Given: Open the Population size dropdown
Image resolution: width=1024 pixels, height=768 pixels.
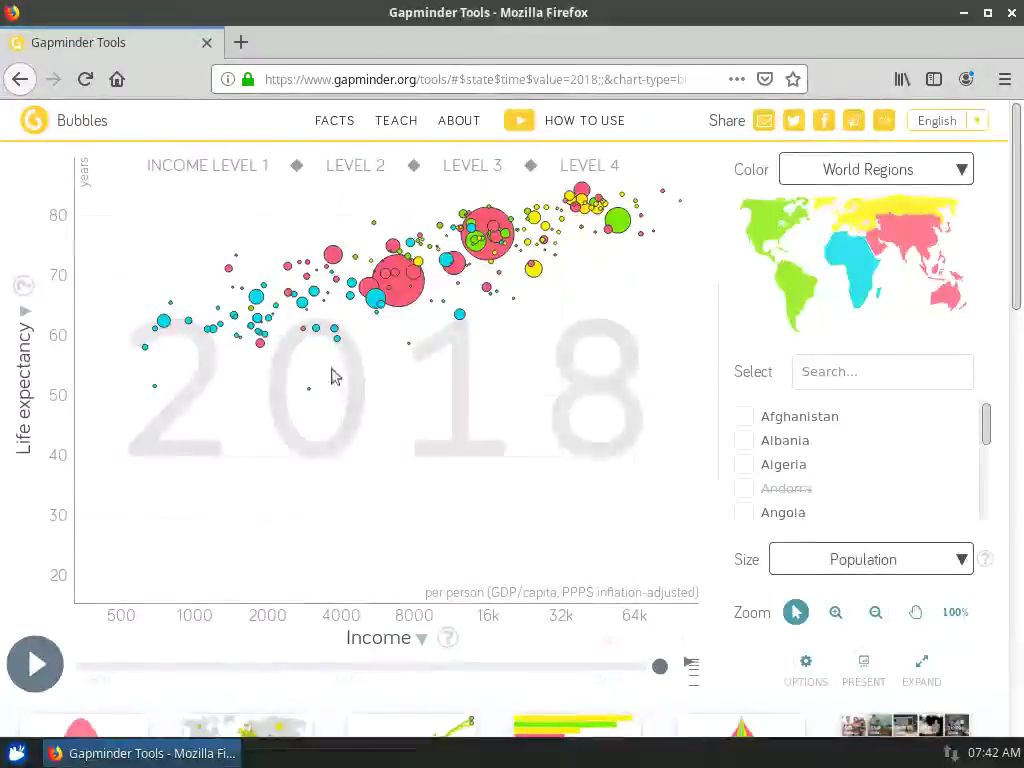Looking at the screenshot, I should coord(870,559).
